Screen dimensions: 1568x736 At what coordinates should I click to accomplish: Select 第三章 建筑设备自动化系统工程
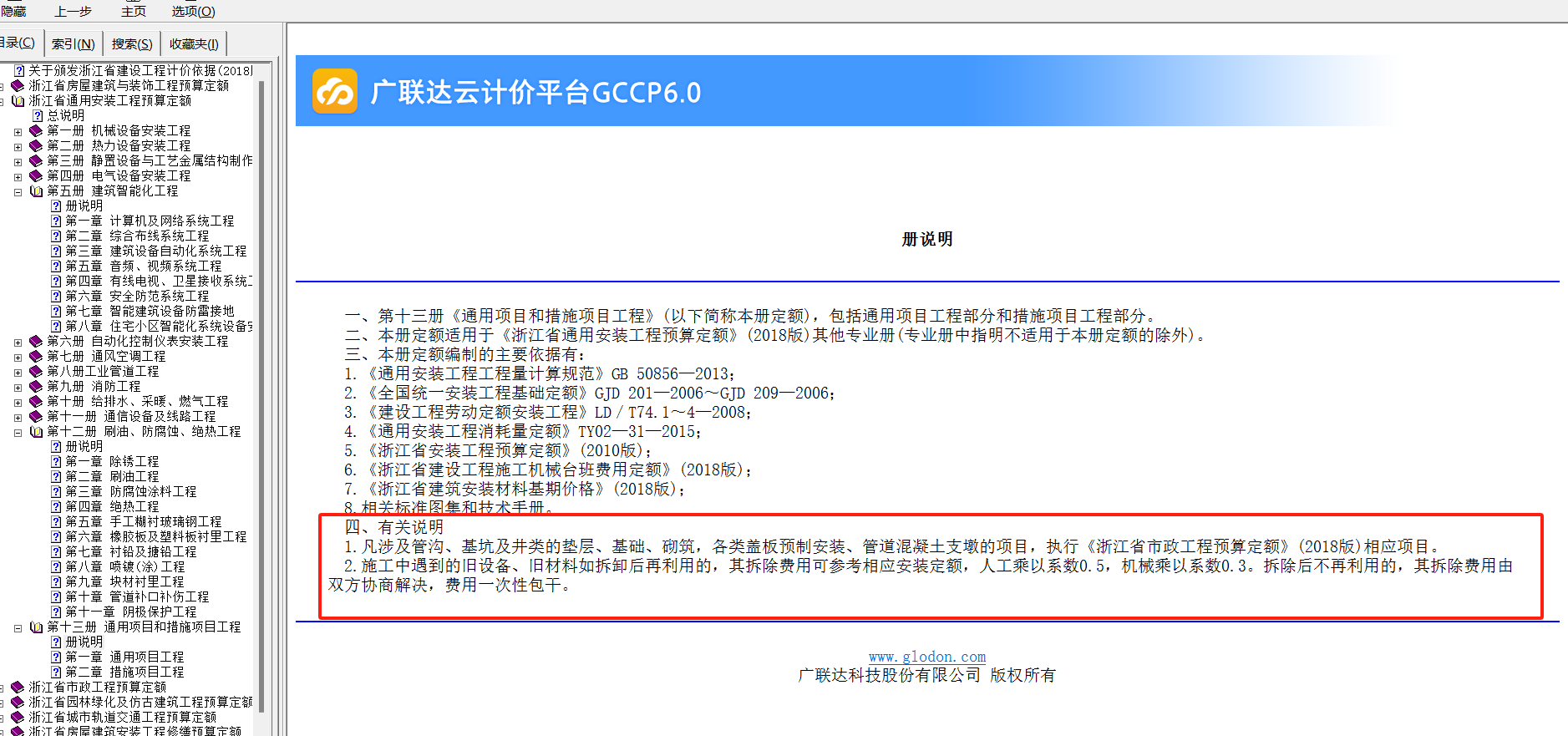coord(156,251)
